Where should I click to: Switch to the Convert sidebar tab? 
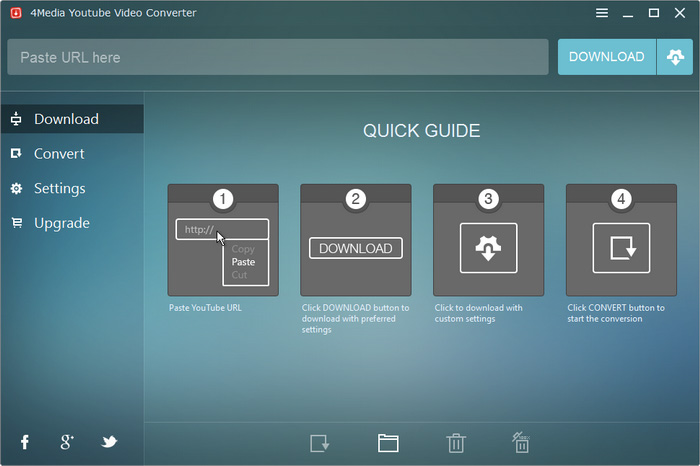72,154
